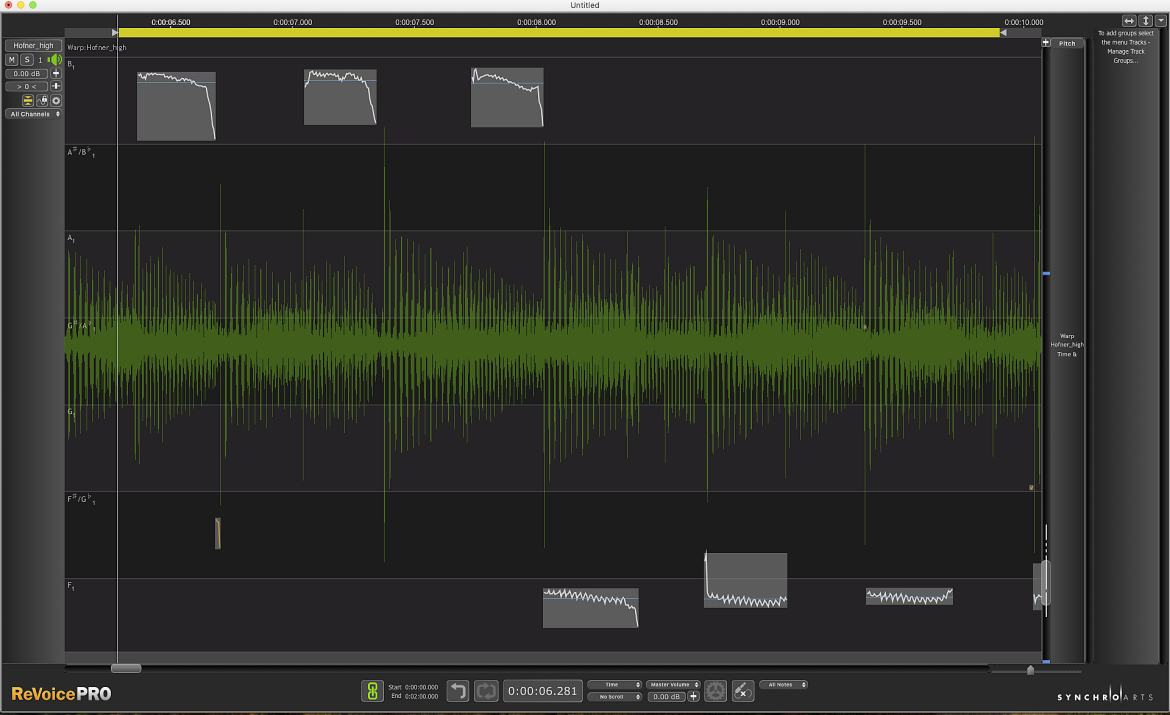Click the yellow track height collapse icon
This screenshot has height=715, width=1170.
[28, 100]
